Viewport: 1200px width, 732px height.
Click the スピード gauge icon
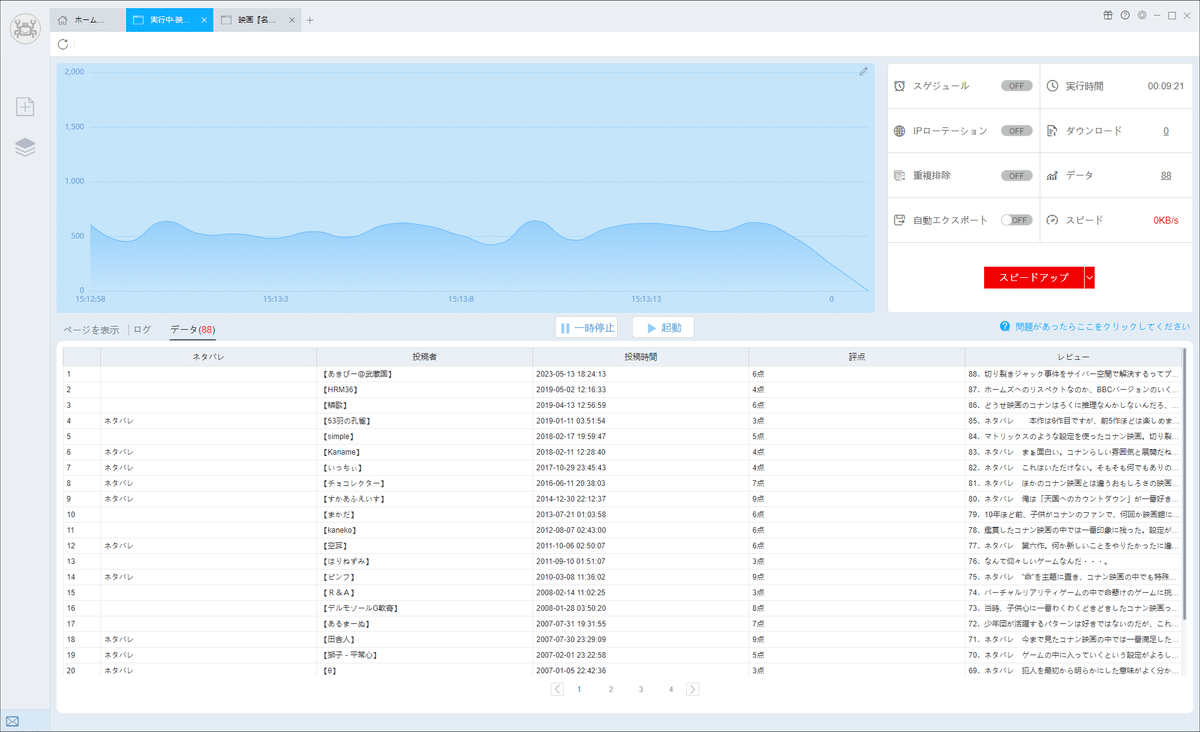[x=1052, y=220]
